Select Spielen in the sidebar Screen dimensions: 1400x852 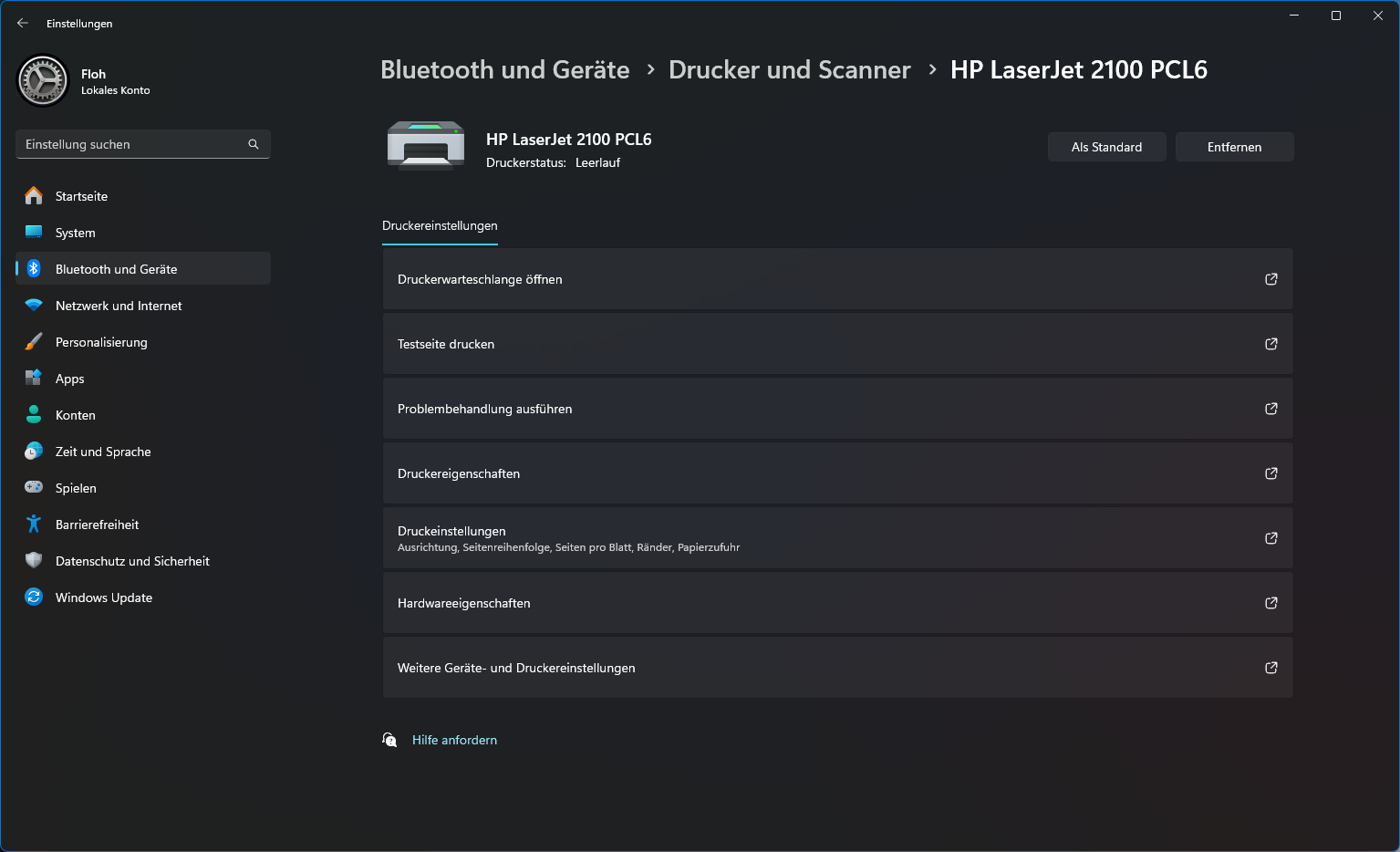(x=76, y=488)
